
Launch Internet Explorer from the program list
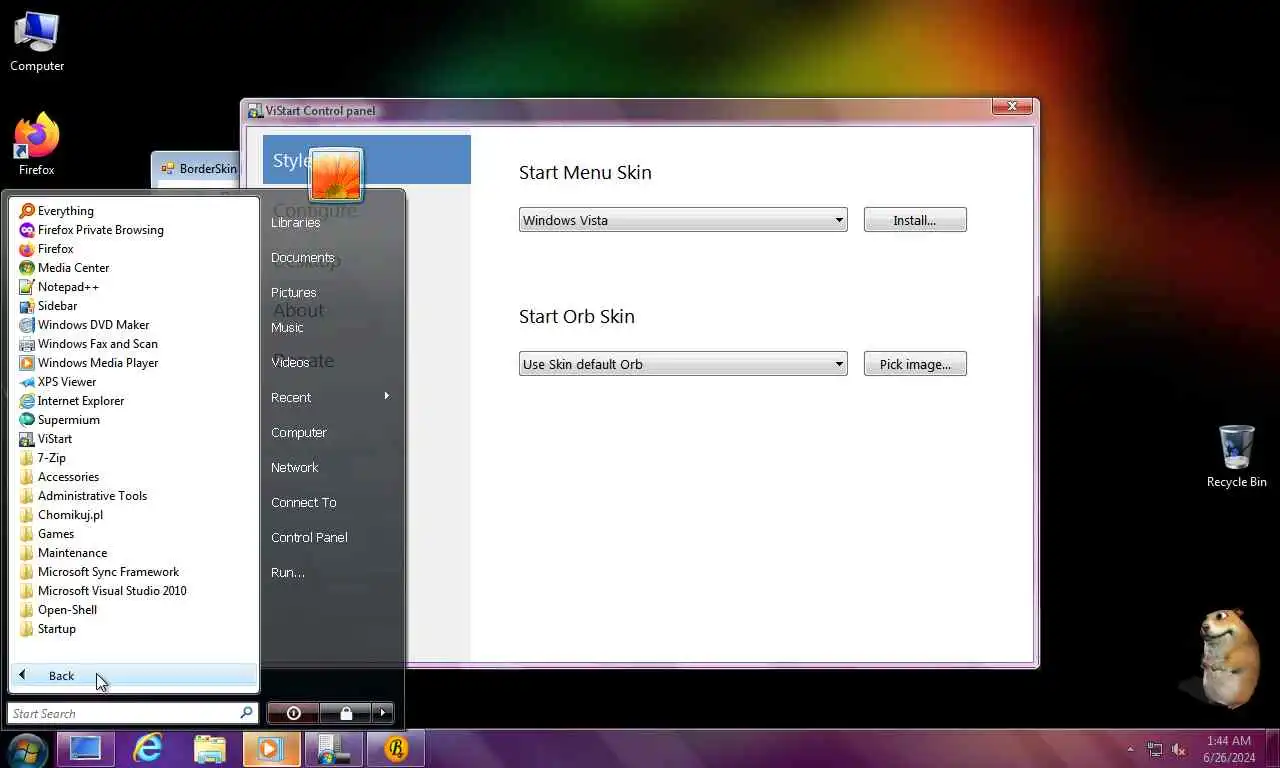point(71,401)
